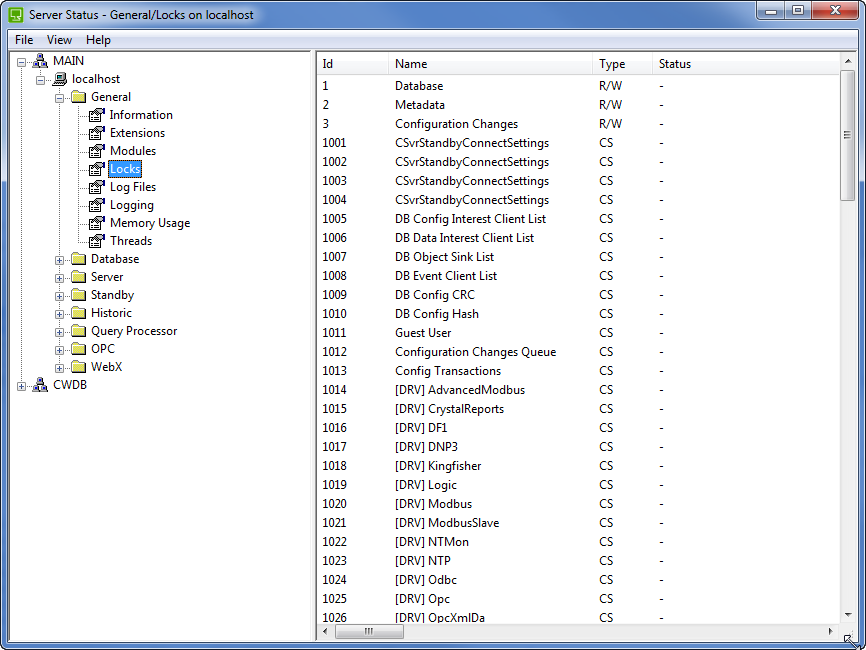Click the Log Files page icon

(x=97, y=187)
